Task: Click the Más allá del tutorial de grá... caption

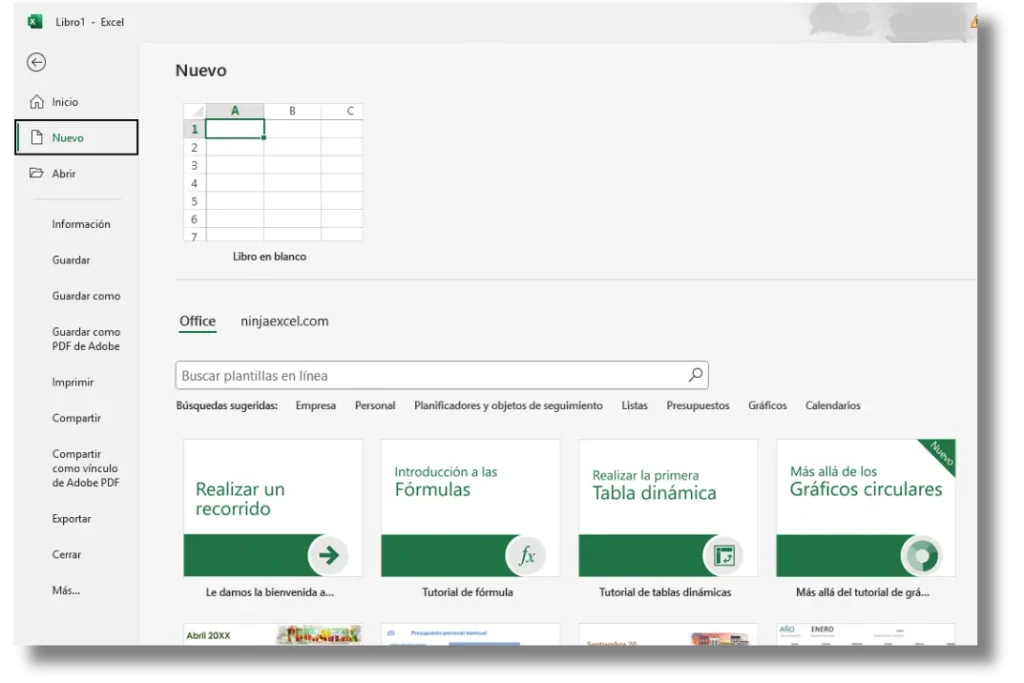Action: (863, 592)
